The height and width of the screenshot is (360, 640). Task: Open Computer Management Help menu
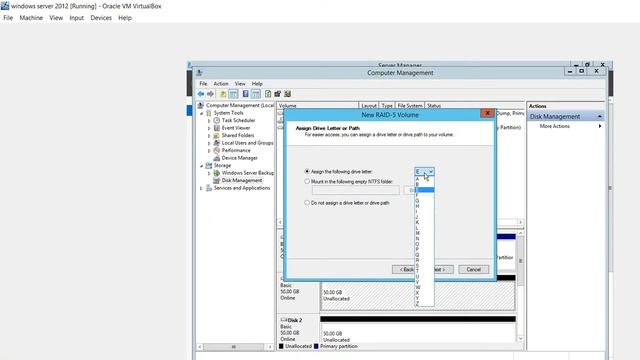(257, 84)
